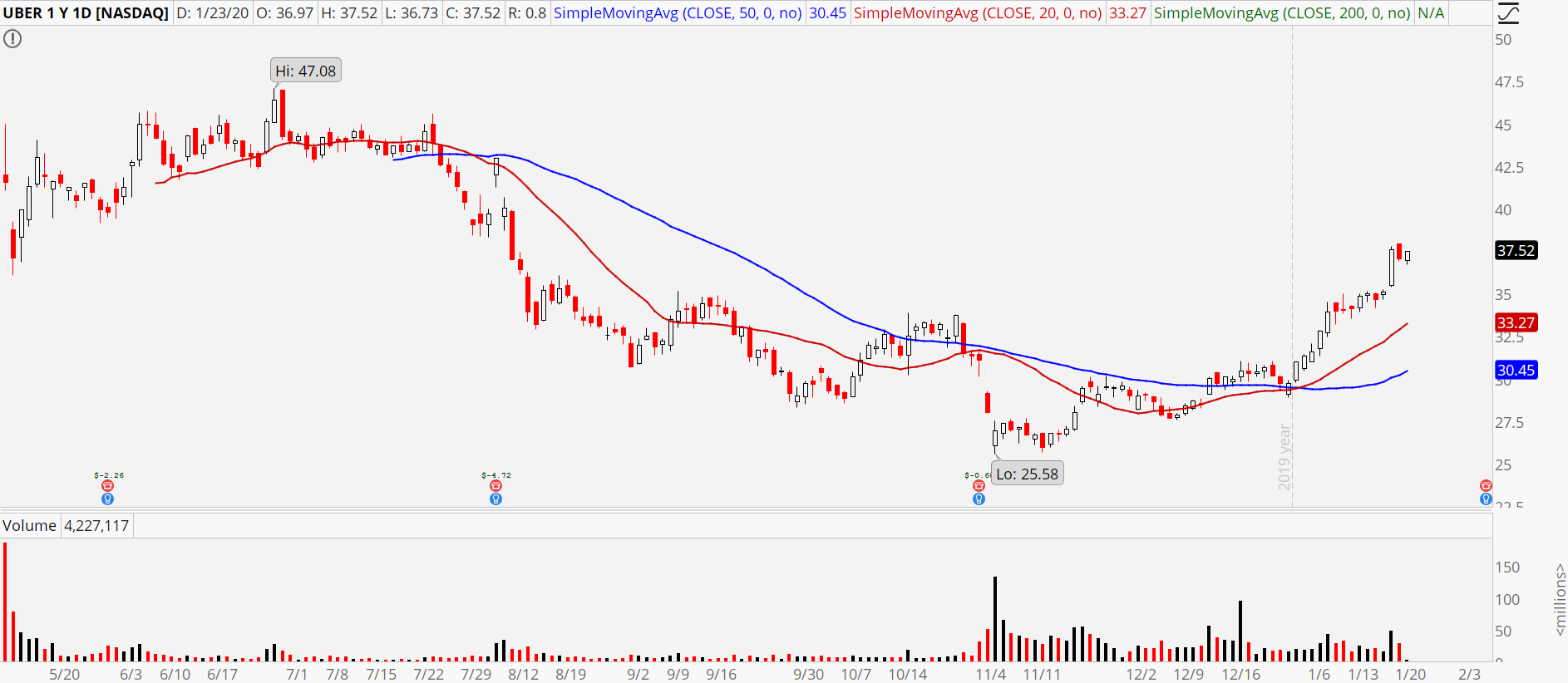Click the 2/3 date on the time axis
This screenshot has width=1568, height=683.
1470,675
